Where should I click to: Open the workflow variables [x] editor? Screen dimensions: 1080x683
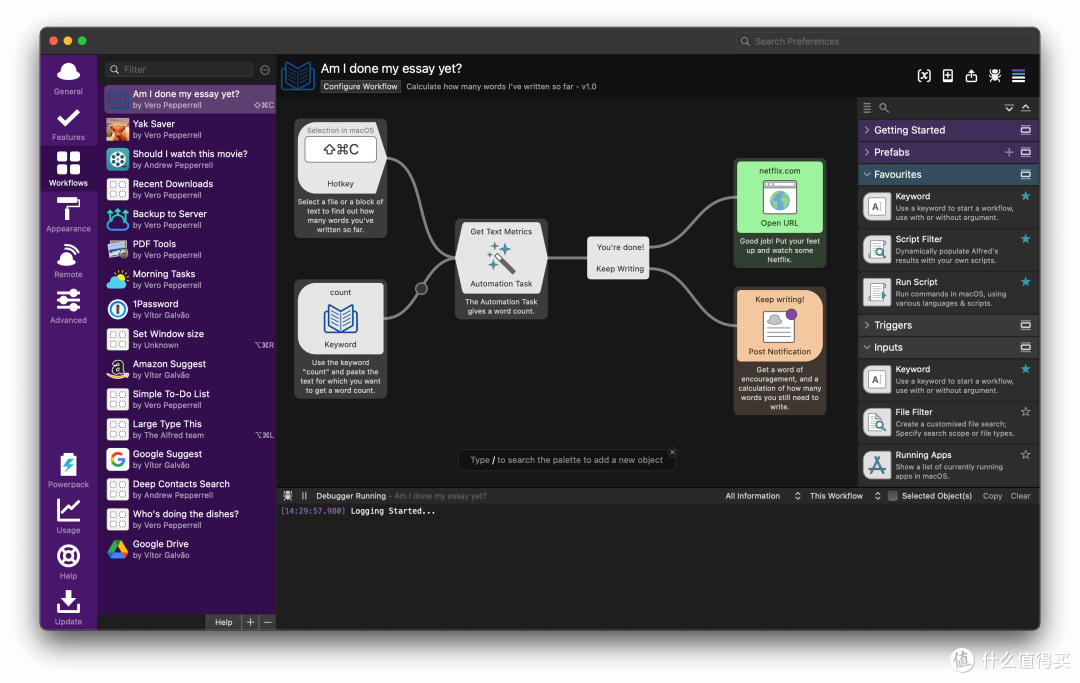click(924, 76)
